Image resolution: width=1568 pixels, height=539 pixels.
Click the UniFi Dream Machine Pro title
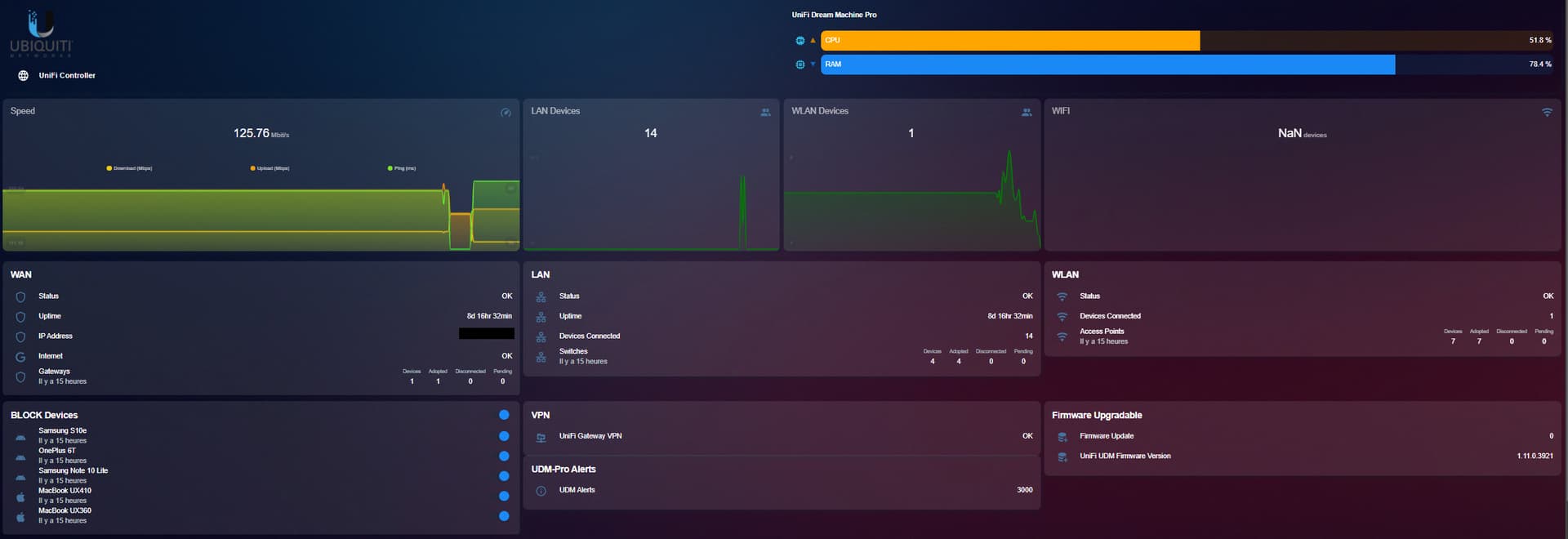(x=834, y=15)
